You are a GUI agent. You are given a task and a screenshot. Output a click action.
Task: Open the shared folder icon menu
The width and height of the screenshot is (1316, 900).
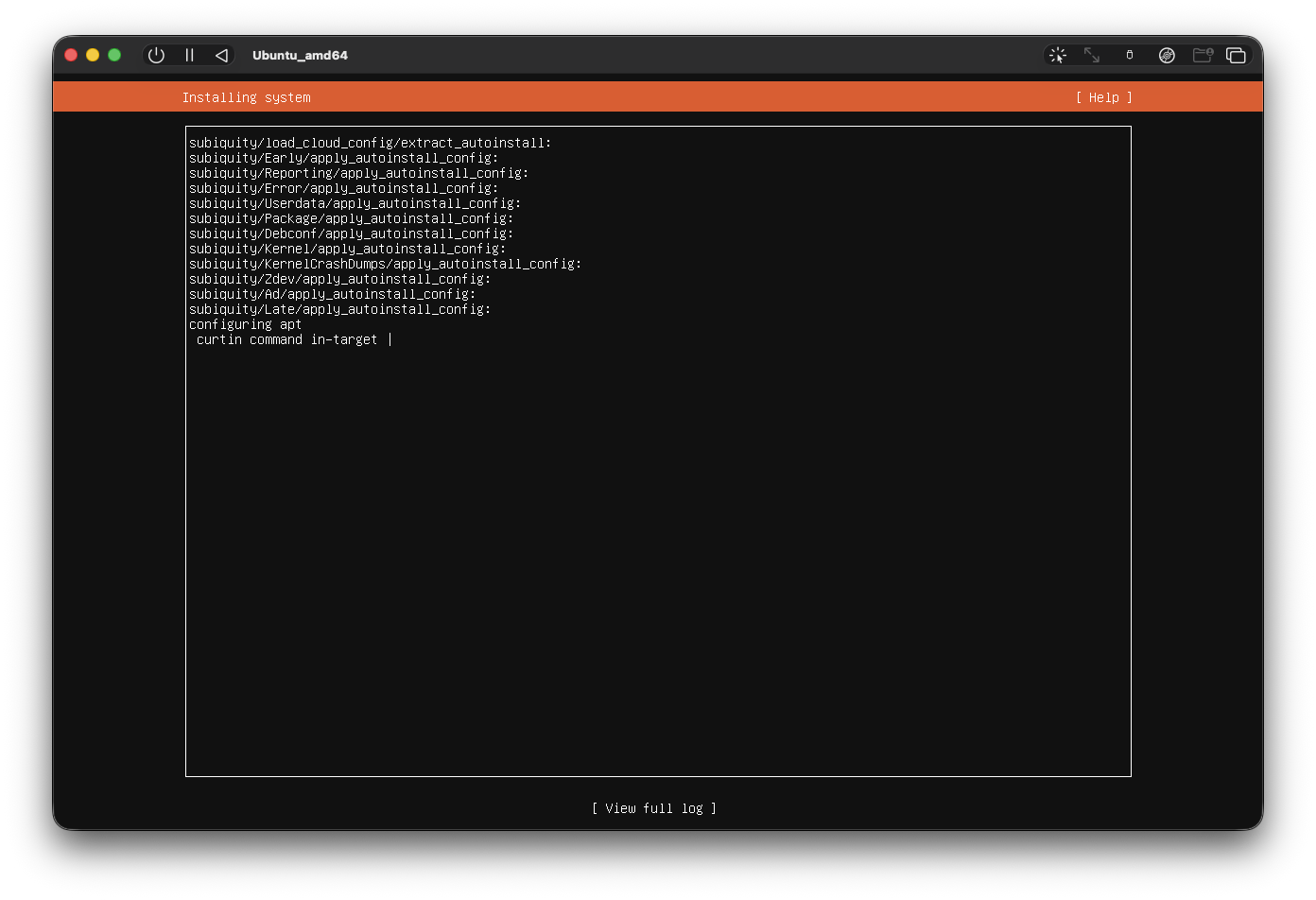(1203, 55)
